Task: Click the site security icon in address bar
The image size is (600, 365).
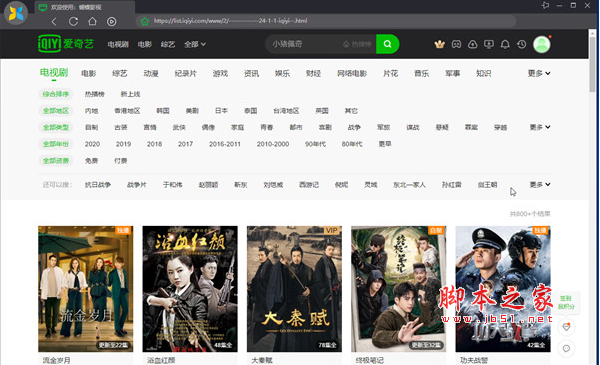Action: 145,21
